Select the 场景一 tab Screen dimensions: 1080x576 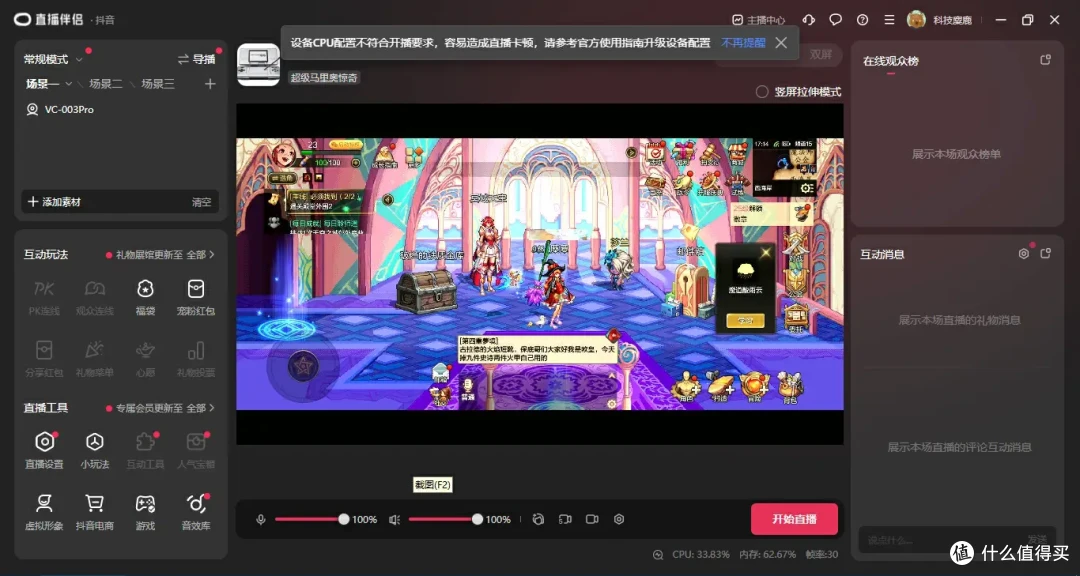pos(42,84)
